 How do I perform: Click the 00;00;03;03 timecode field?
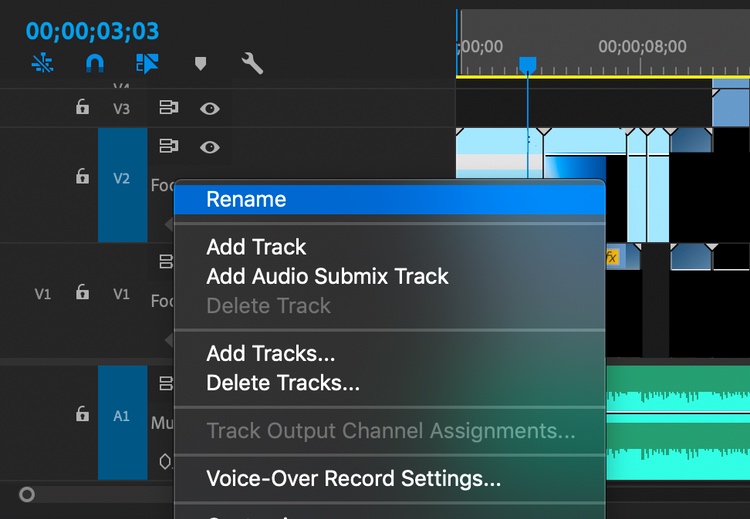click(x=92, y=31)
